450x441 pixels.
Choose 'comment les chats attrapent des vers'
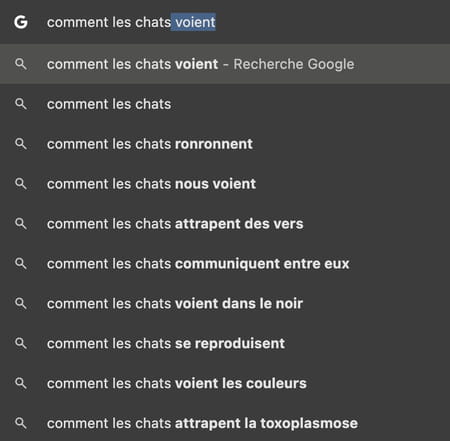[x=225, y=224]
